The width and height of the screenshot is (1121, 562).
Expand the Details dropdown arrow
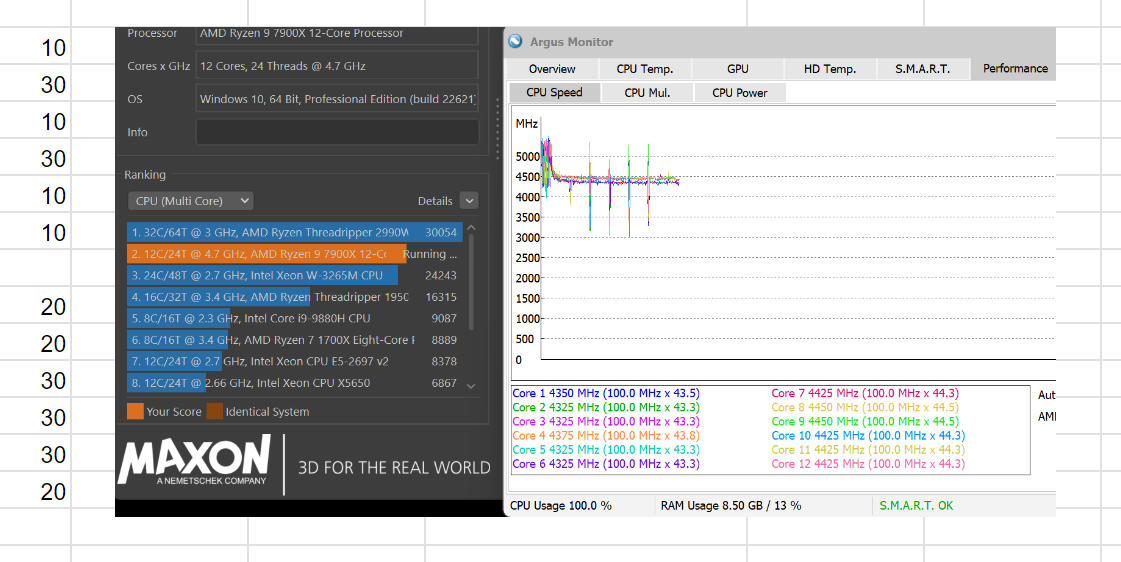[x=469, y=201]
